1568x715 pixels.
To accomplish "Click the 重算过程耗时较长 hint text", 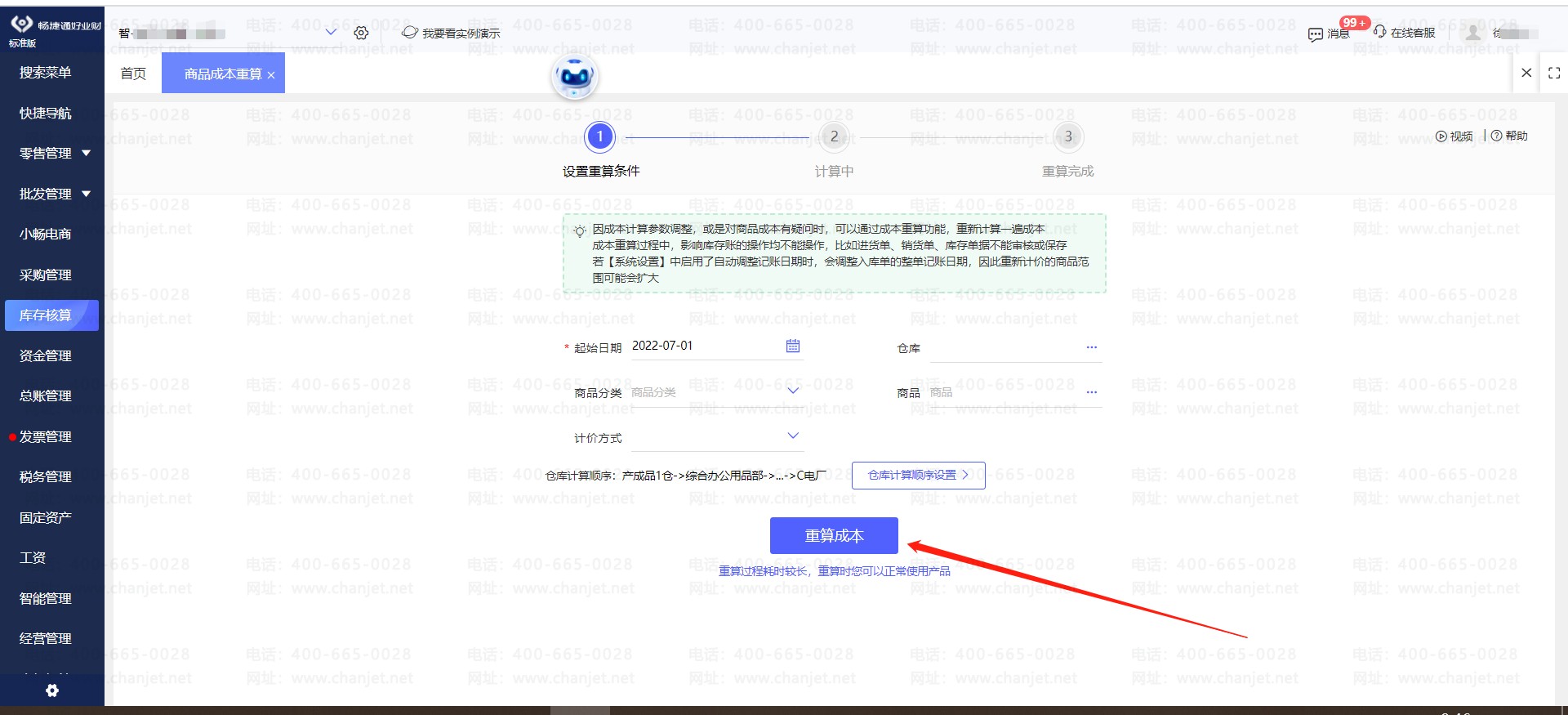I will point(834,571).
